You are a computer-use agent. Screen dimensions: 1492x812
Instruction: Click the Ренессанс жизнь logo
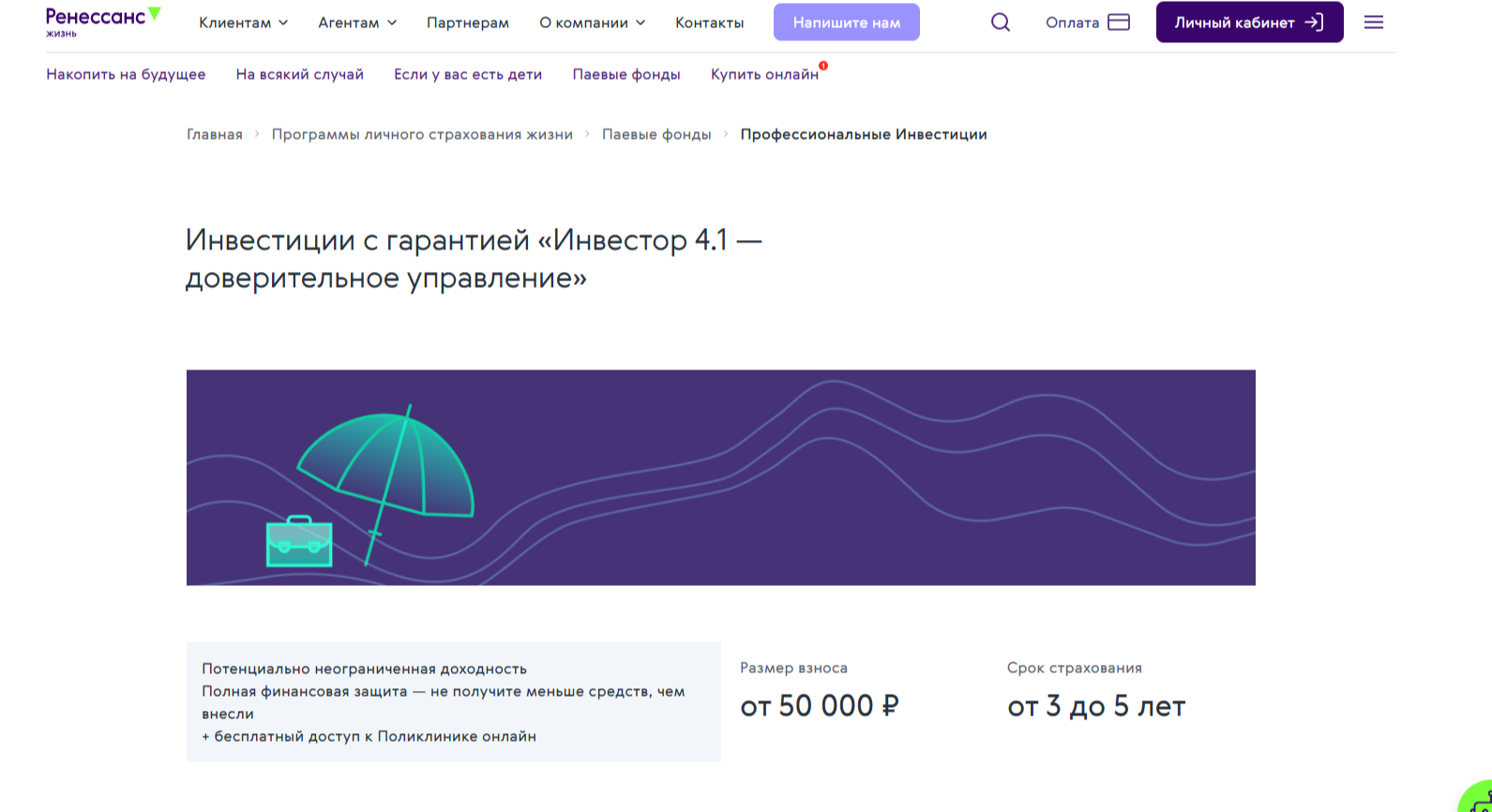102,22
